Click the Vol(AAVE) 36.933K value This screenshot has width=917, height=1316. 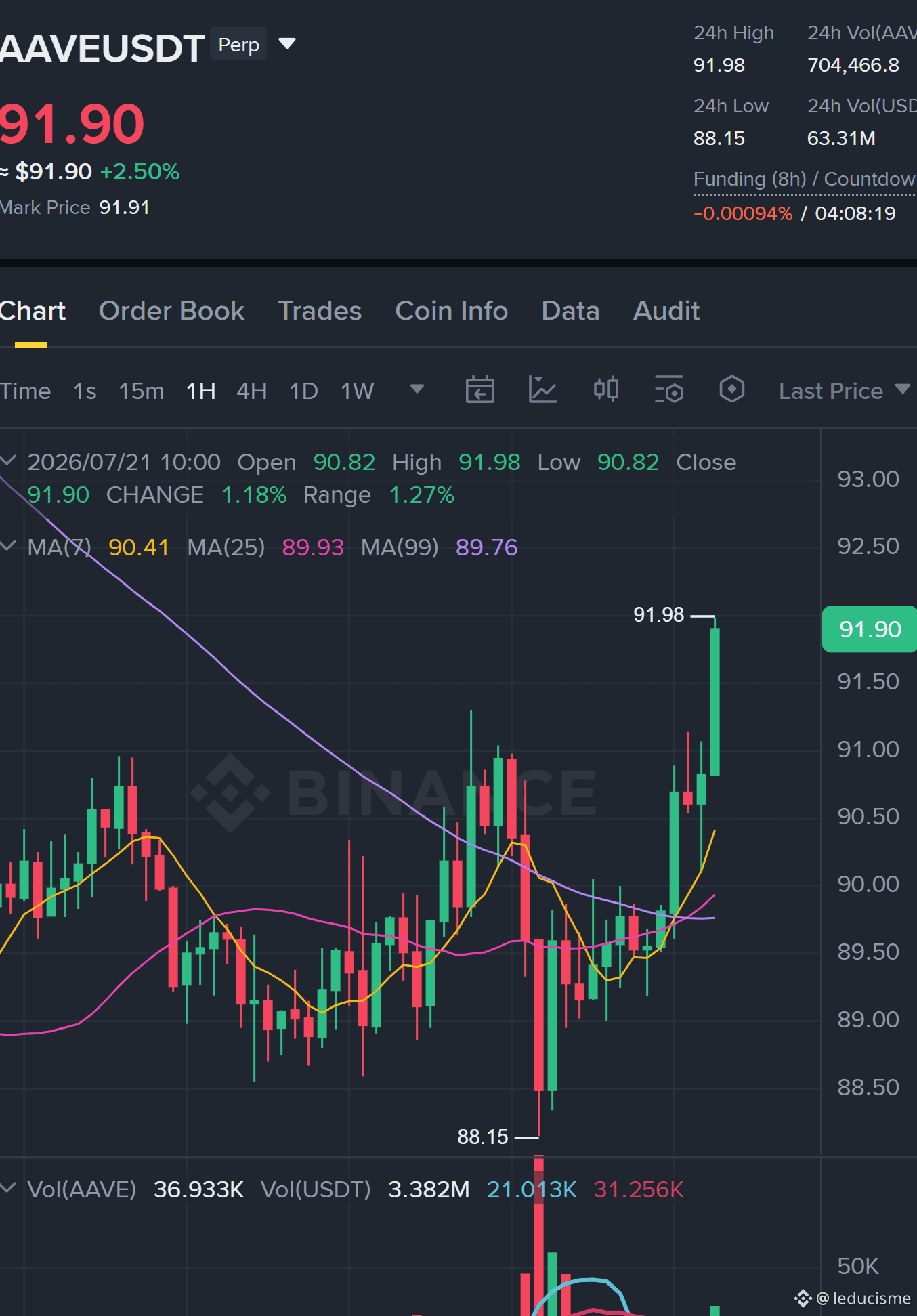[x=198, y=1189]
